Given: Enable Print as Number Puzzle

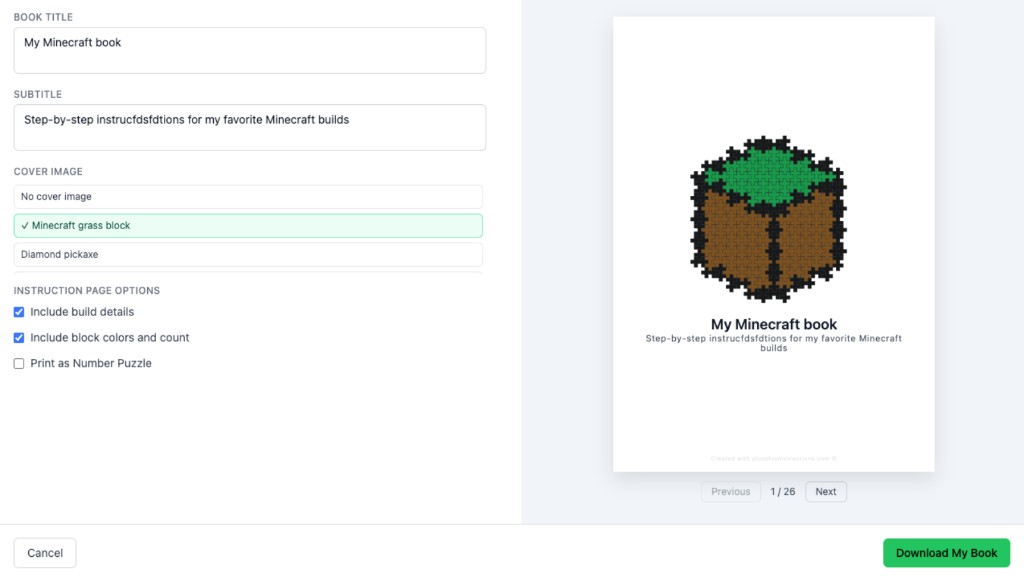Looking at the screenshot, I should point(19,363).
